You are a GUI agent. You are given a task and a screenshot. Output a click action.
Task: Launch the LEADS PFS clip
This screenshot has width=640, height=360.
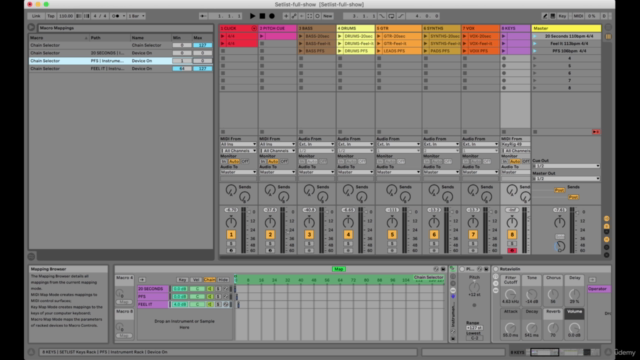point(379,51)
